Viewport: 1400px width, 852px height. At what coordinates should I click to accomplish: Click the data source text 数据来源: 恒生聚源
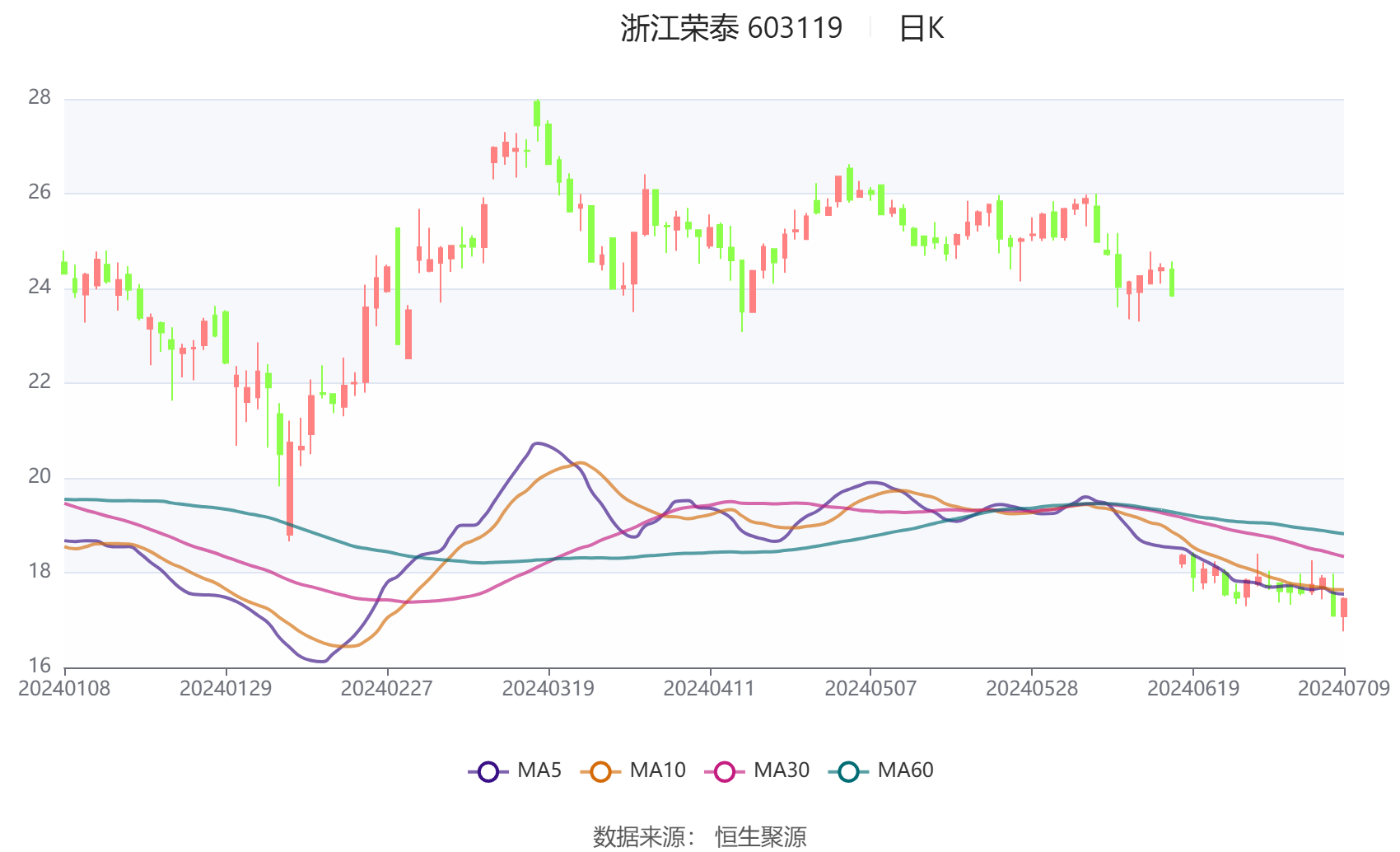[700, 836]
